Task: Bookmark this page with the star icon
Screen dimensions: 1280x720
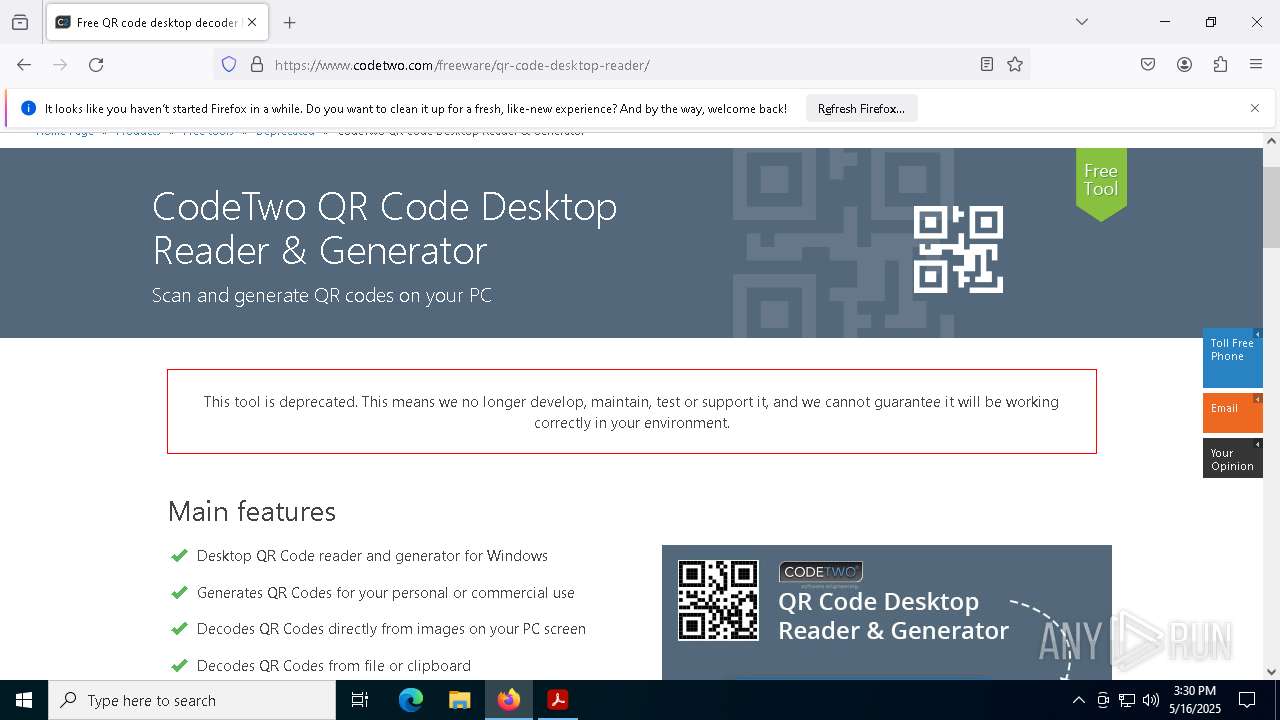Action: 1015,65
